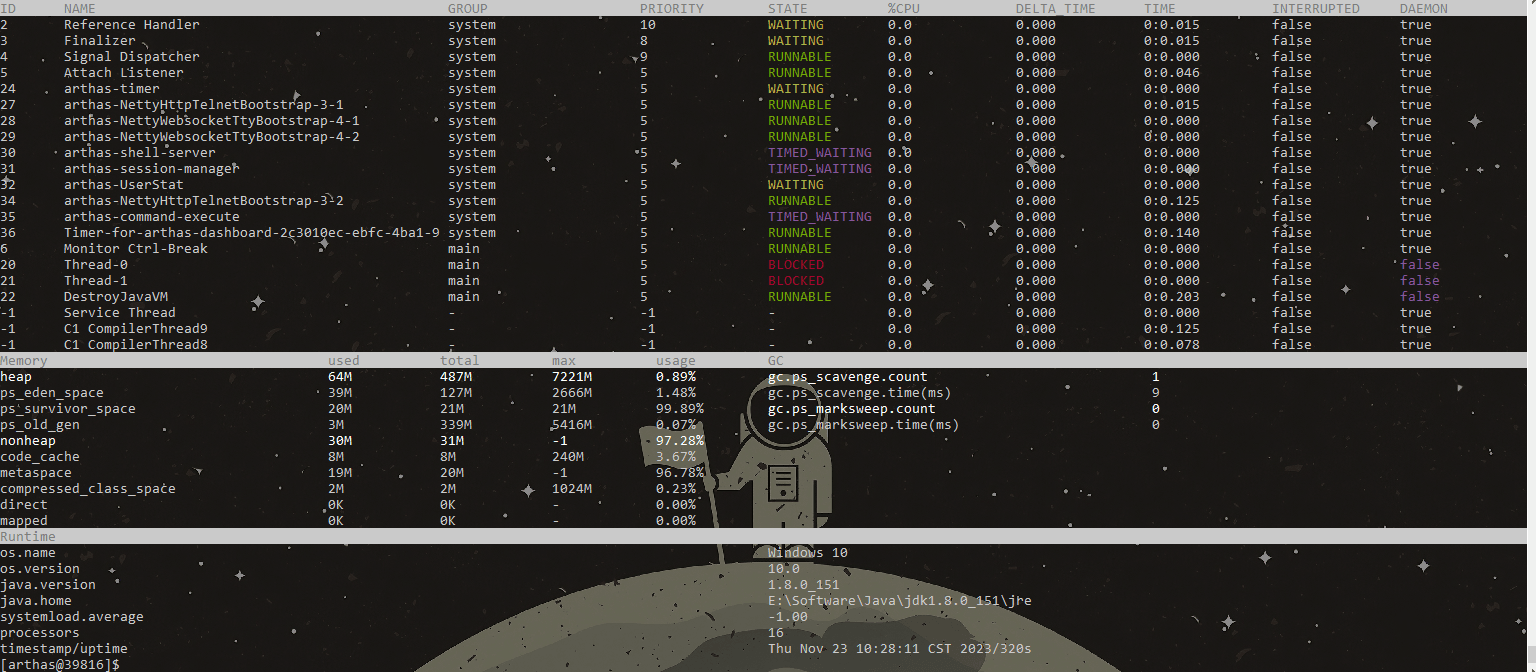
Task: Click the %CPU column header
Action: pos(904,9)
